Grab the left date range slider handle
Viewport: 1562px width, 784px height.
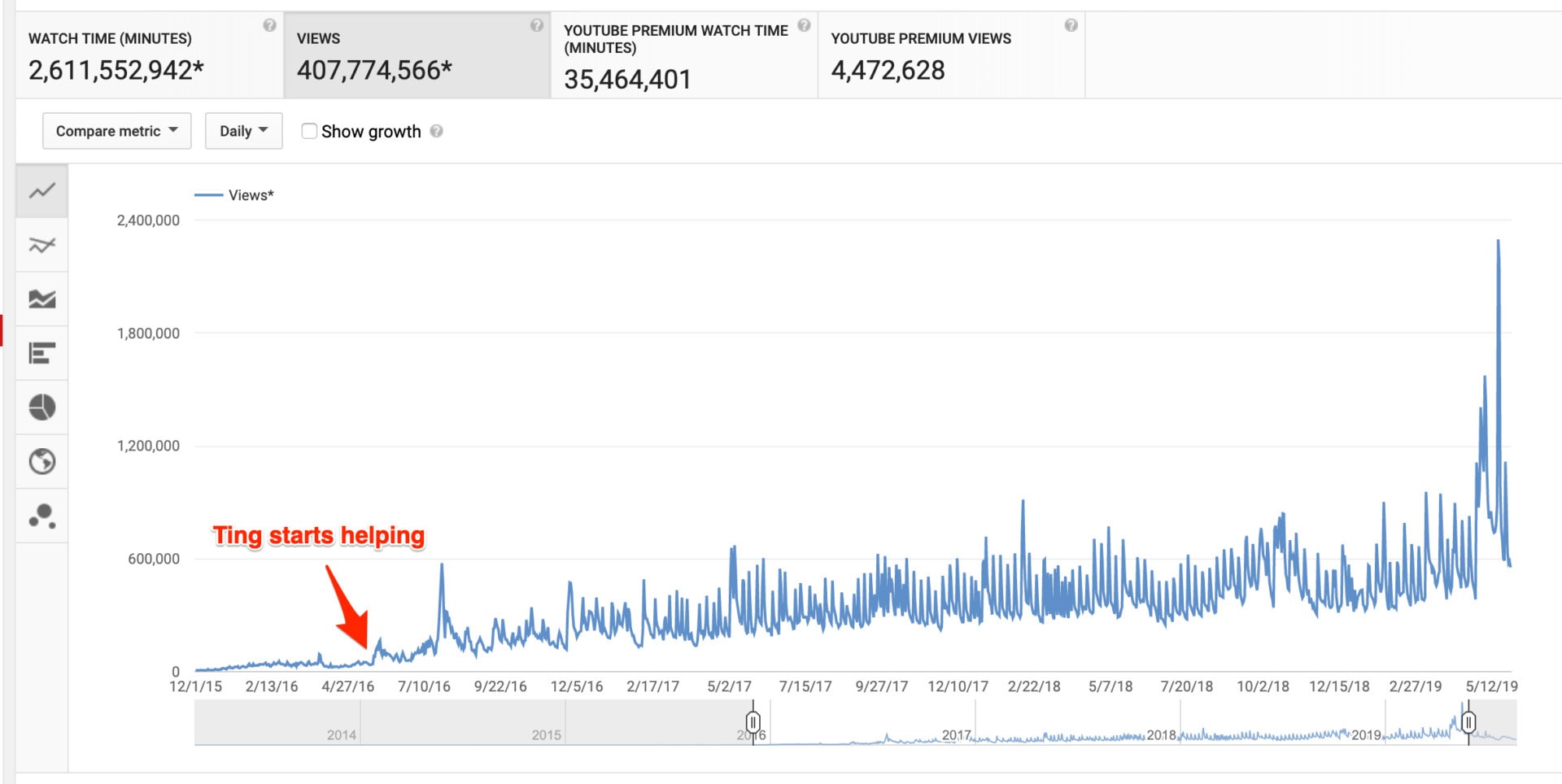[x=753, y=721]
